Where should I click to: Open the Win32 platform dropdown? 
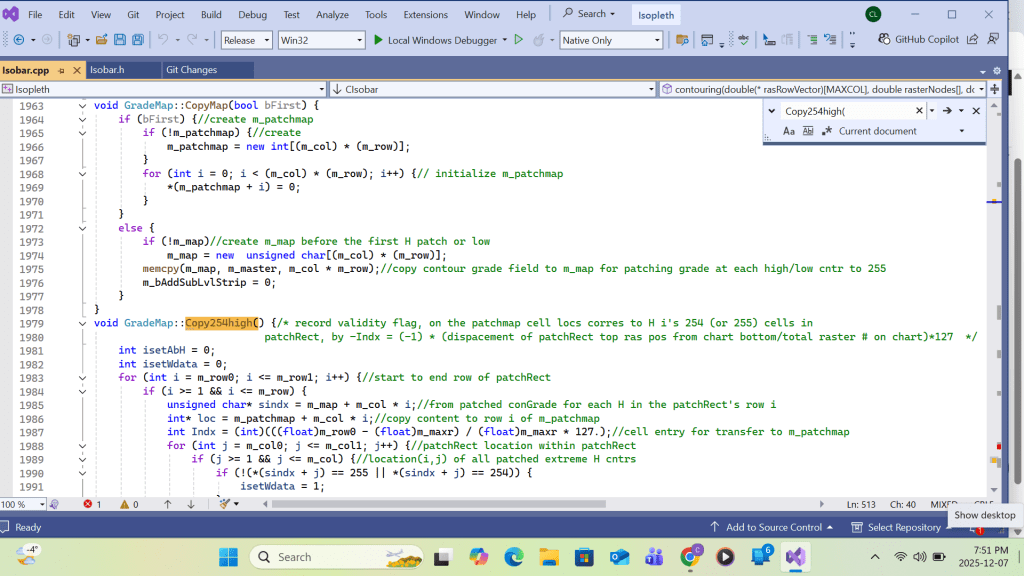coord(321,40)
